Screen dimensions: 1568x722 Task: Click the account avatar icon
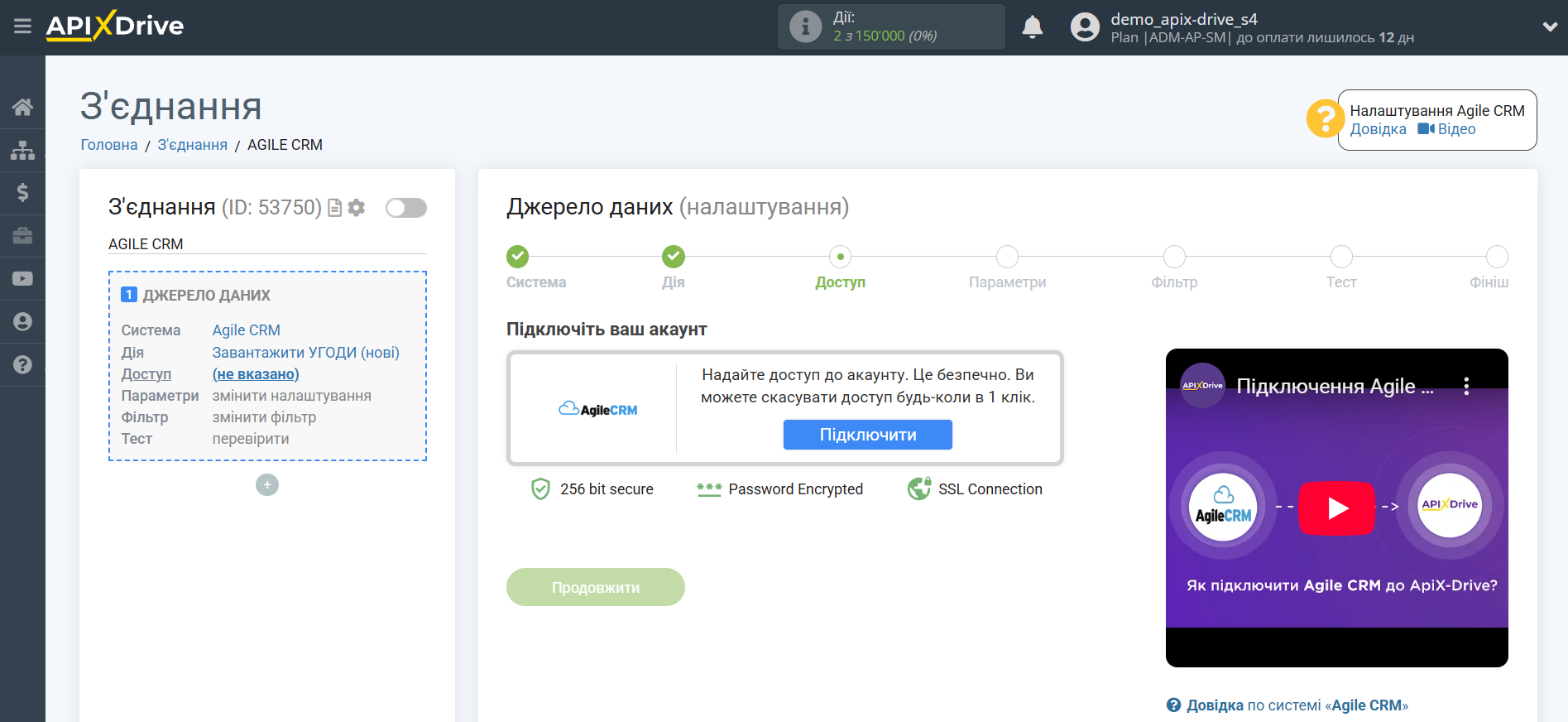coord(1085,27)
